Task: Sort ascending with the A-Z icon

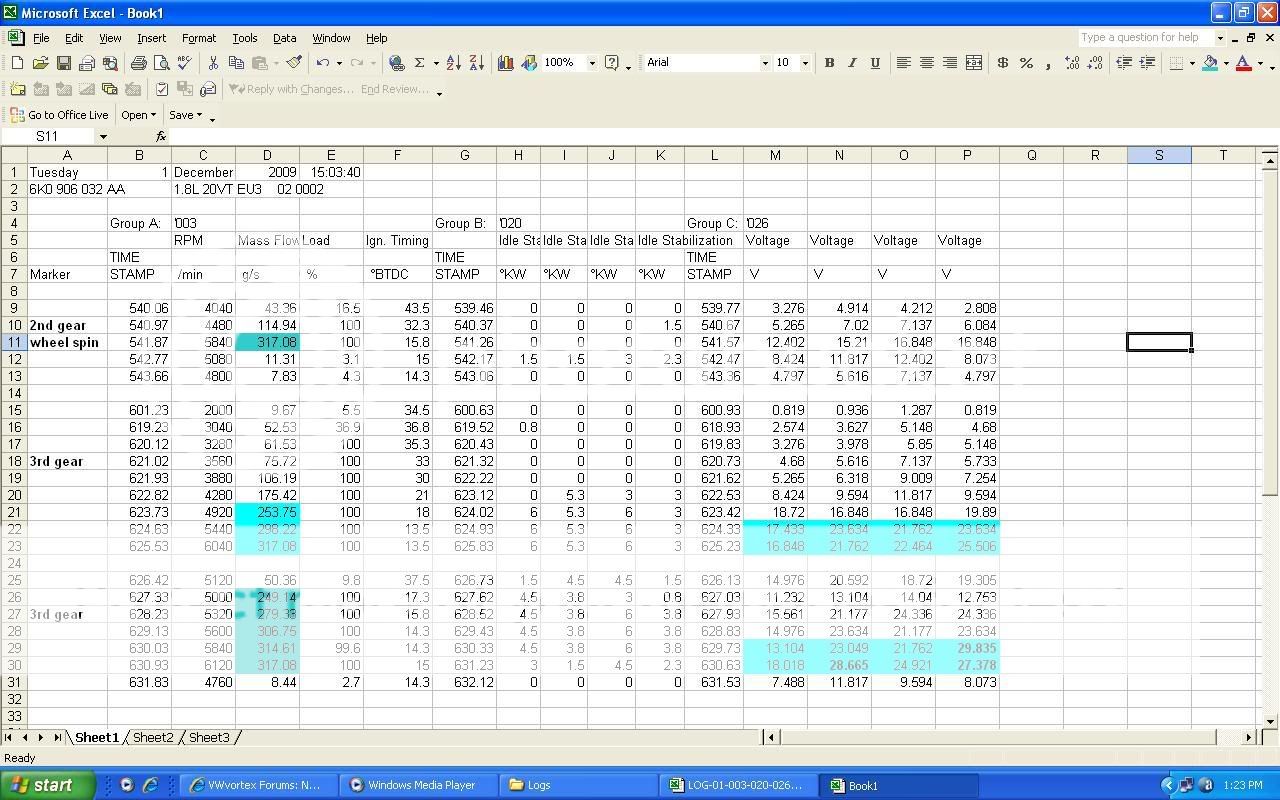Action: coord(453,63)
